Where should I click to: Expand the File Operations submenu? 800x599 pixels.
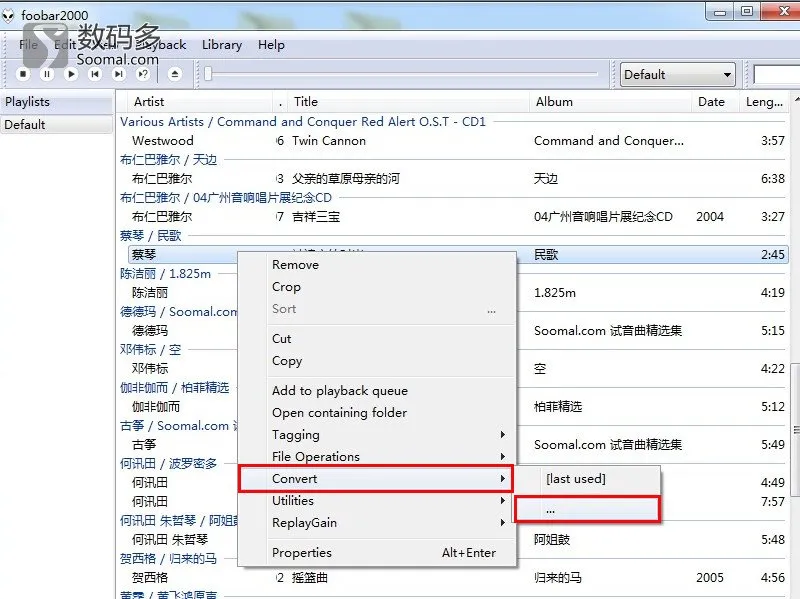click(x=377, y=457)
